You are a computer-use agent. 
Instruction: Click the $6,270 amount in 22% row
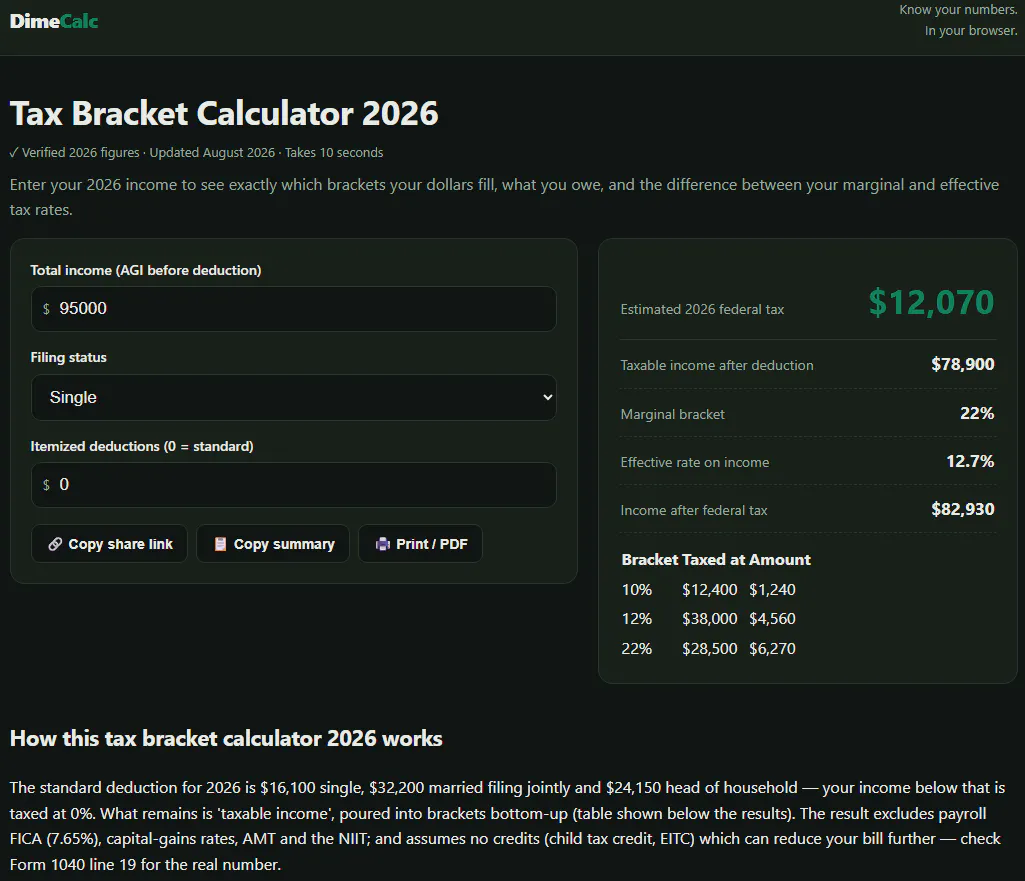point(772,648)
